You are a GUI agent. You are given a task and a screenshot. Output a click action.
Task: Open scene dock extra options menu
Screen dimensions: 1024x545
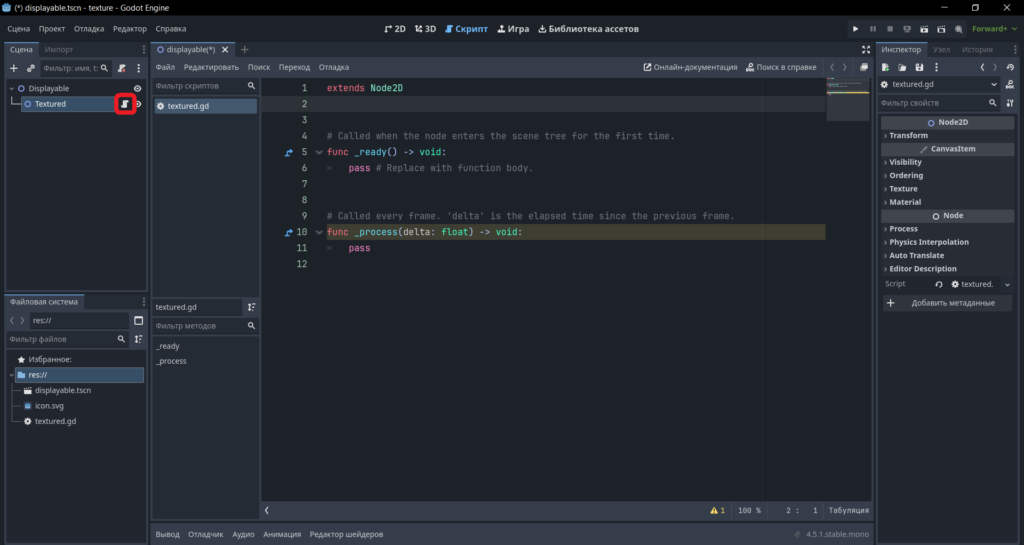click(x=138, y=68)
